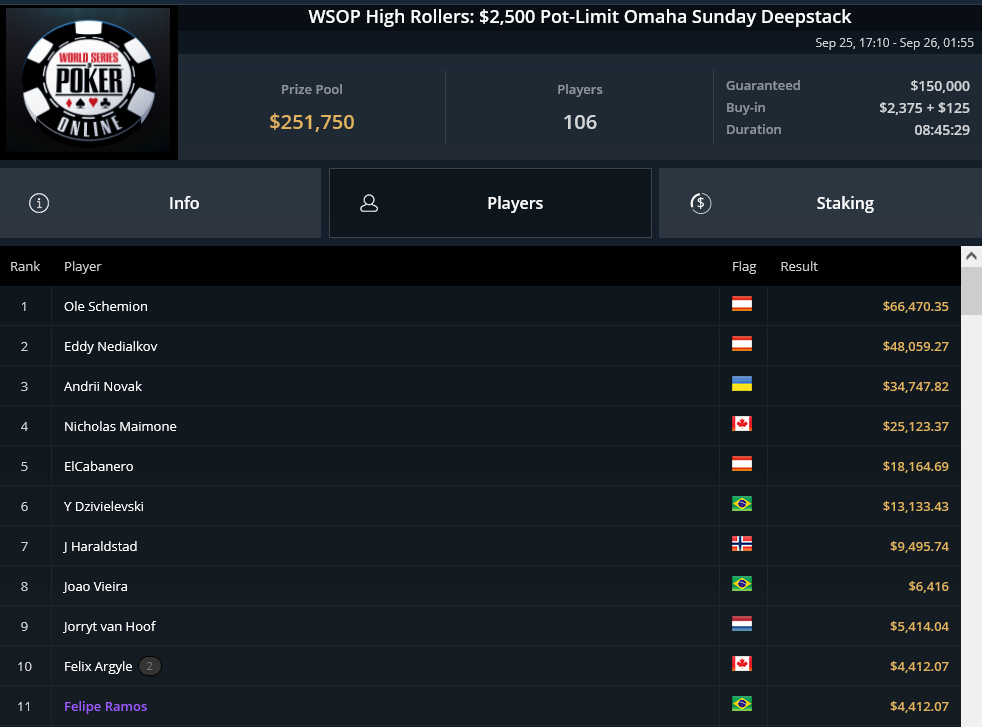Click the person icon on Players tab
Viewport: 982px width, 727px height.
(x=369, y=203)
